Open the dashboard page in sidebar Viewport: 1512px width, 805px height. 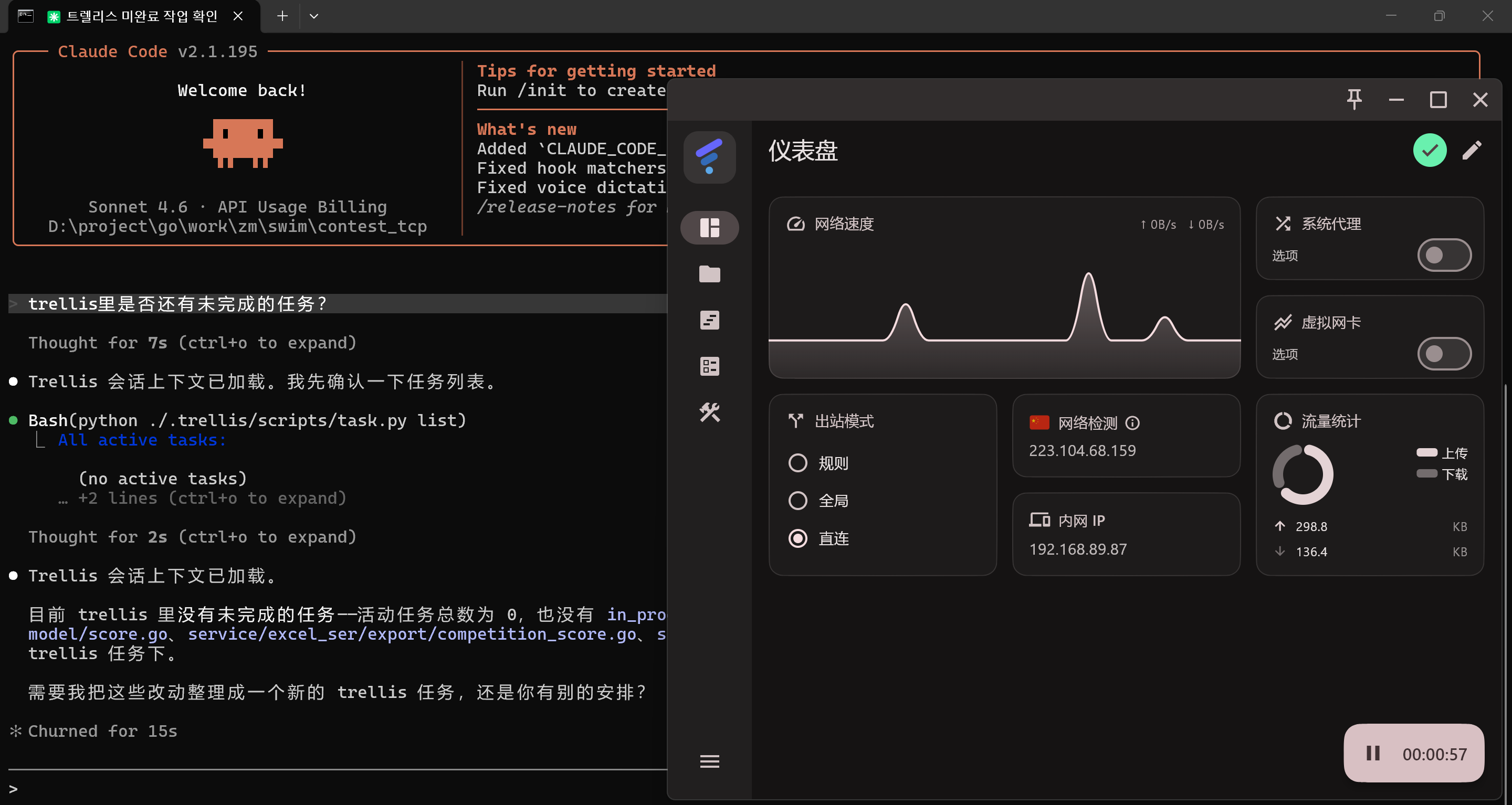coord(709,228)
